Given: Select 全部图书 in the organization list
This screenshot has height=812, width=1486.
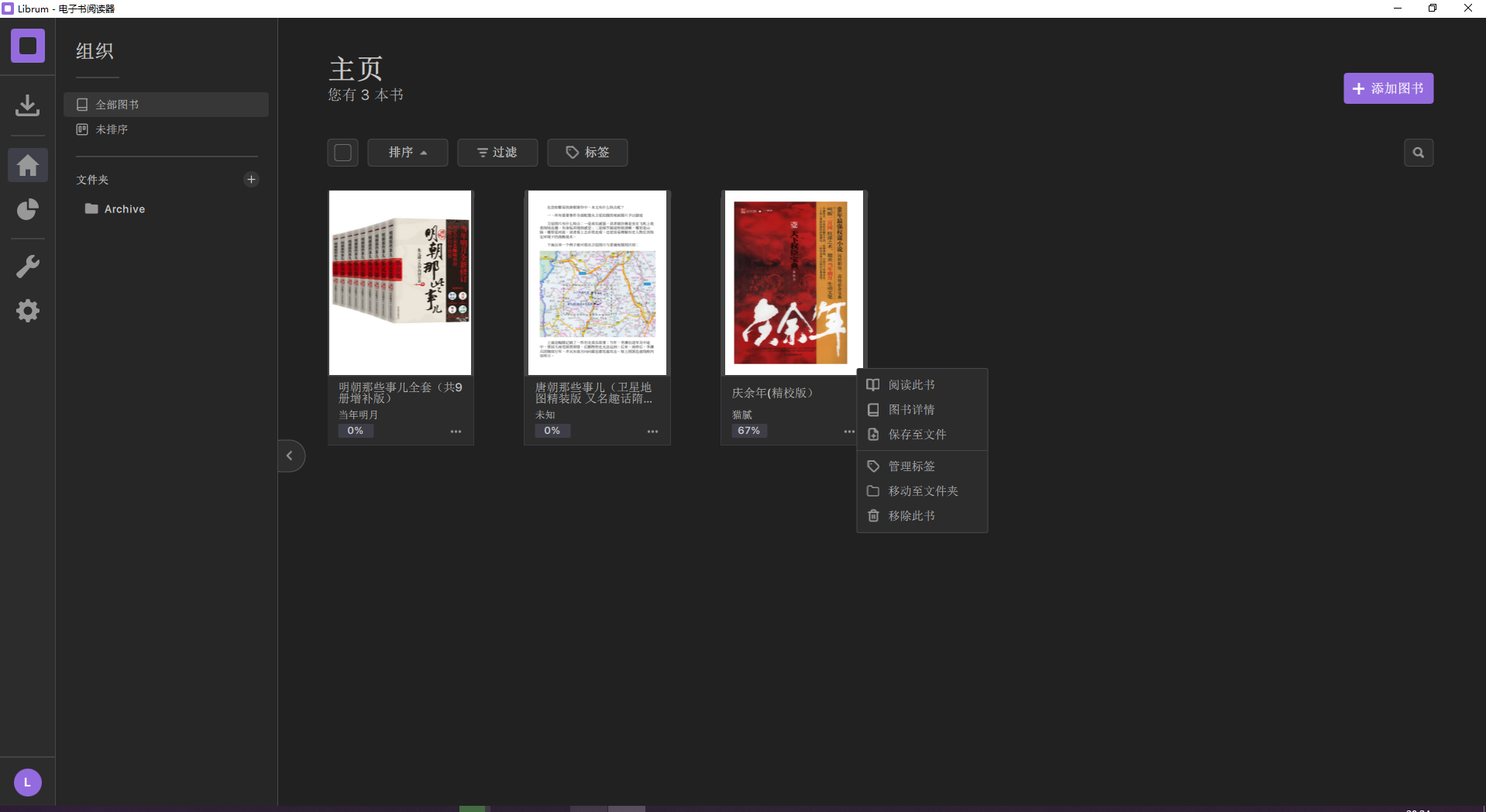Looking at the screenshot, I should pyautogui.click(x=117, y=104).
